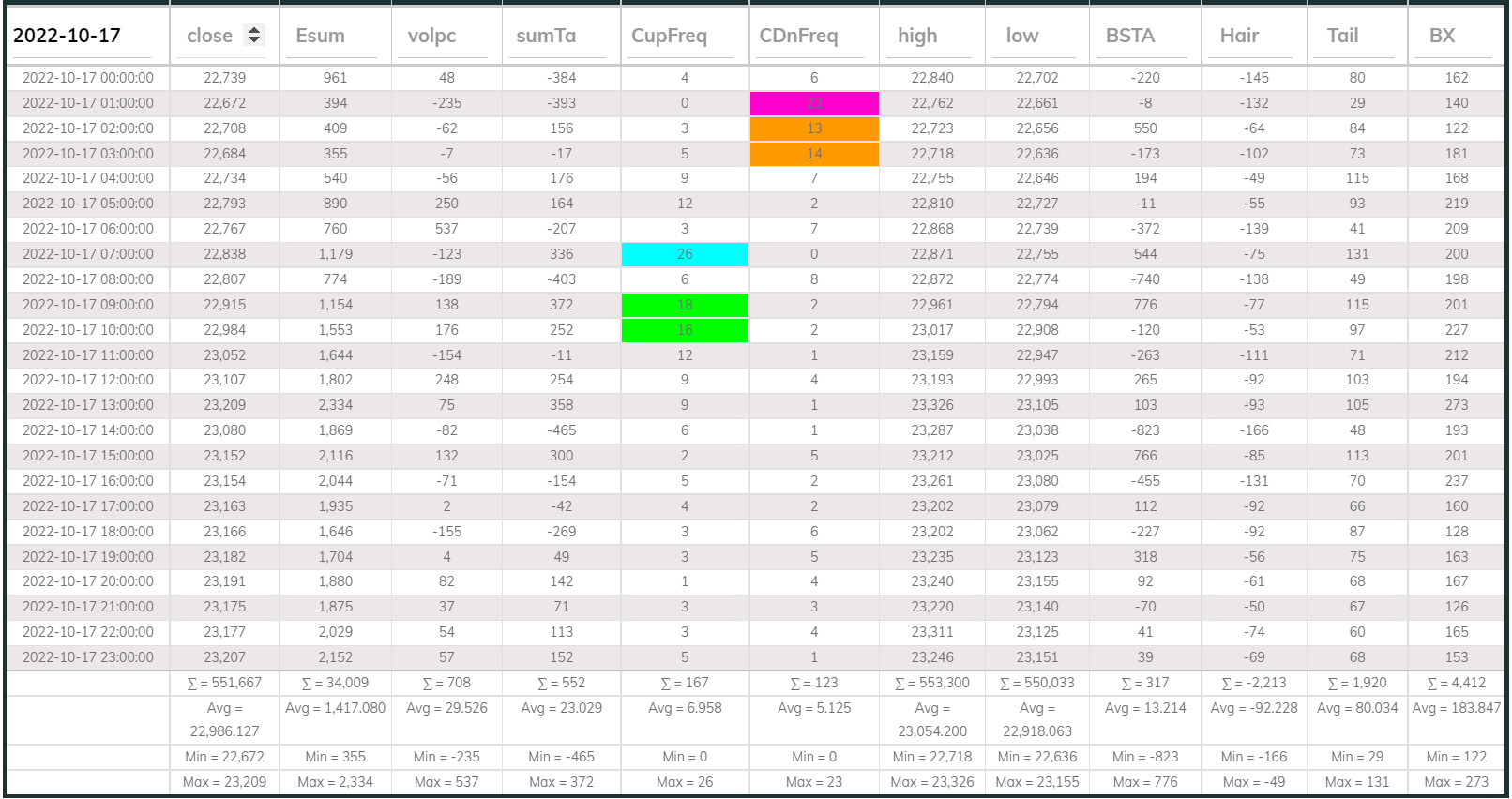The height and width of the screenshot is (799, 1512).
Task: Select the green CupFreq cell valued 16
Action: click(x=685, y=330)
